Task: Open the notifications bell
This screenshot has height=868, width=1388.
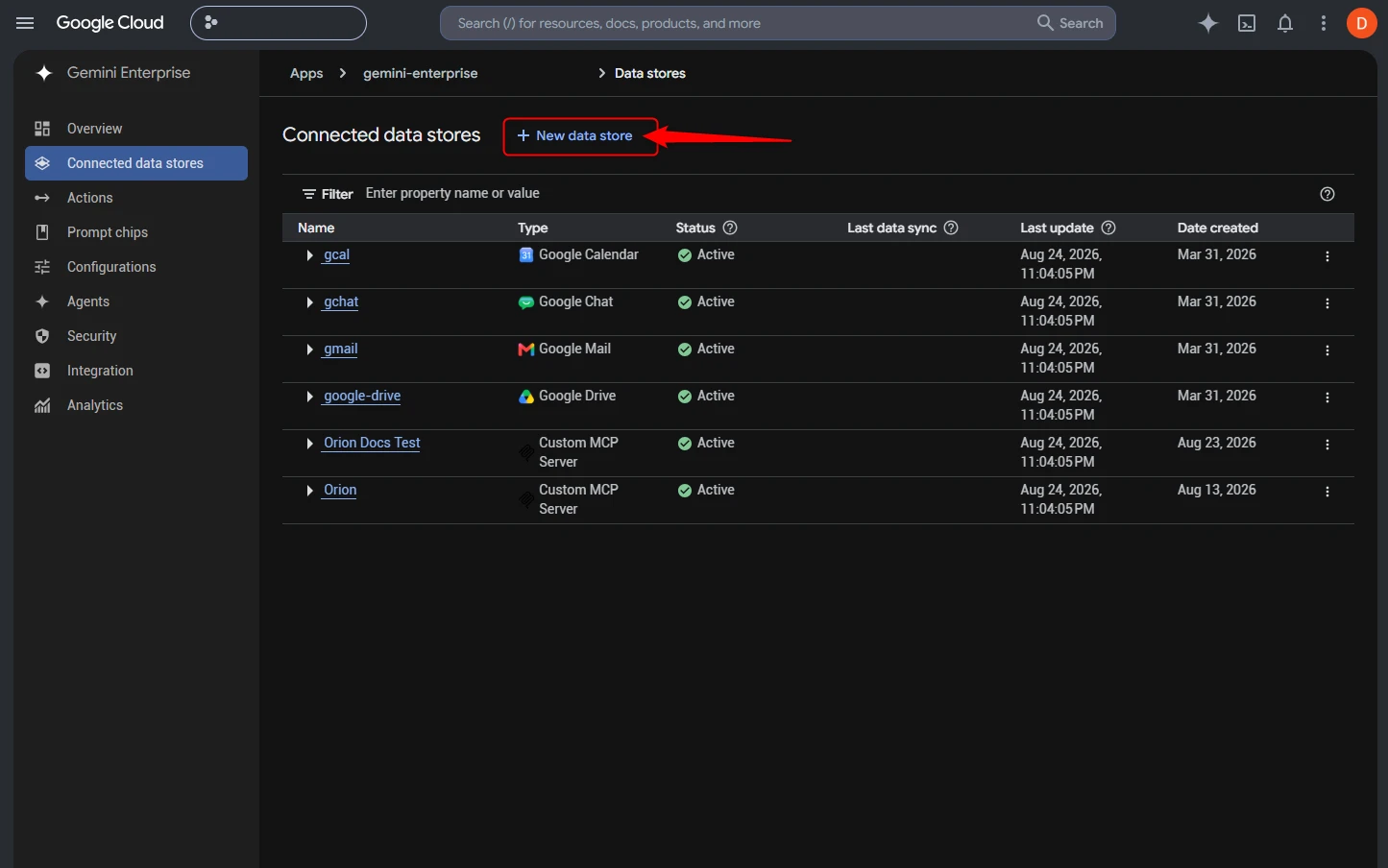Action: pos(1285,23)
